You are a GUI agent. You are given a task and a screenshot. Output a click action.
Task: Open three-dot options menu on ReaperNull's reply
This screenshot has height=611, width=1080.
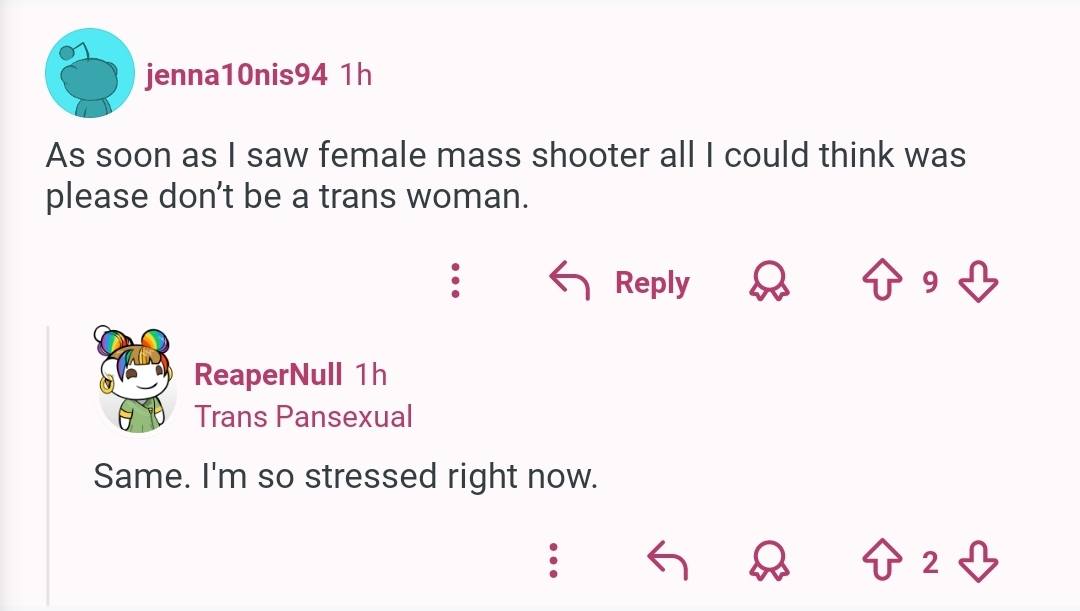552,561
